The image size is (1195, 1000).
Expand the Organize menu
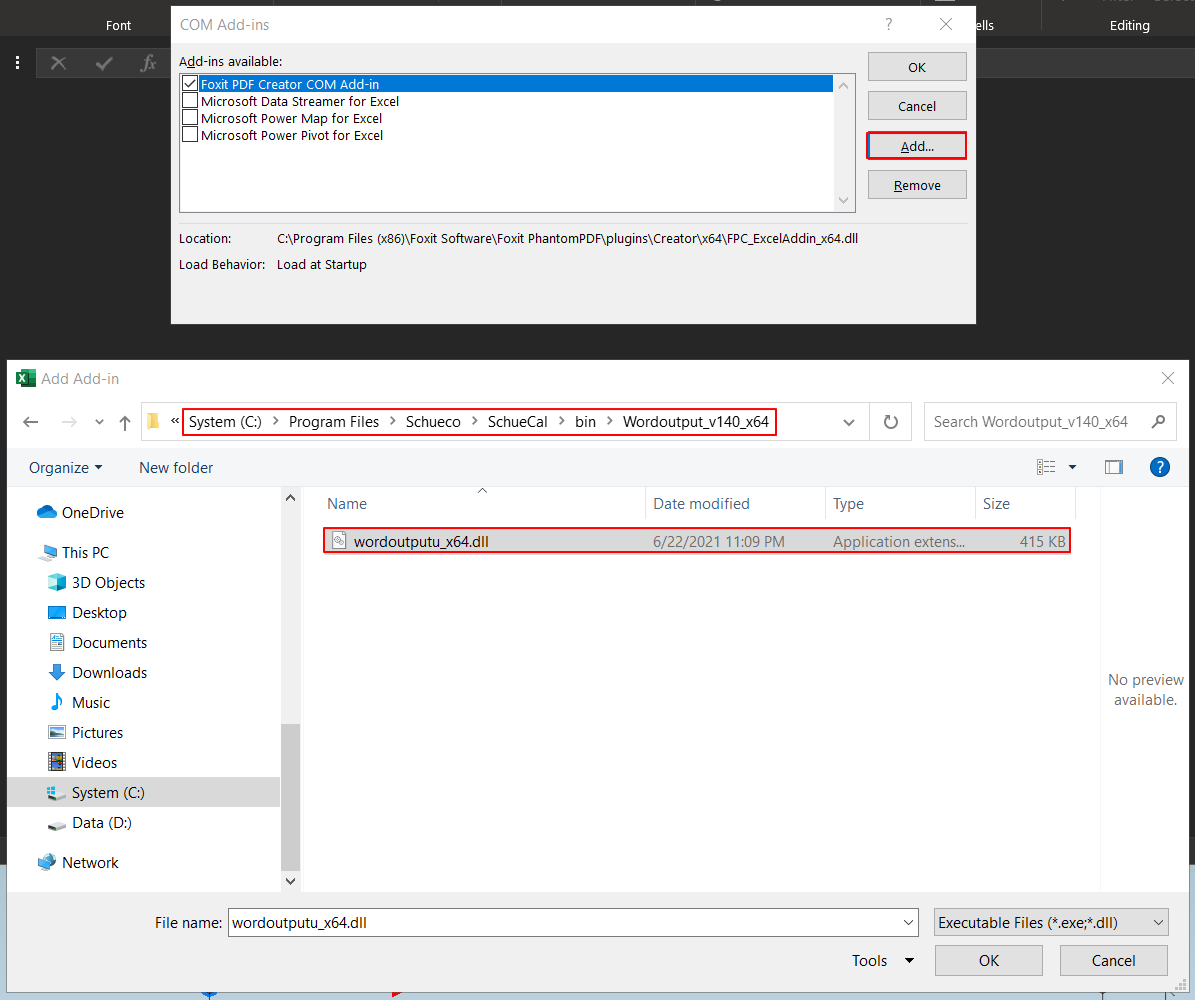(66, 467)
